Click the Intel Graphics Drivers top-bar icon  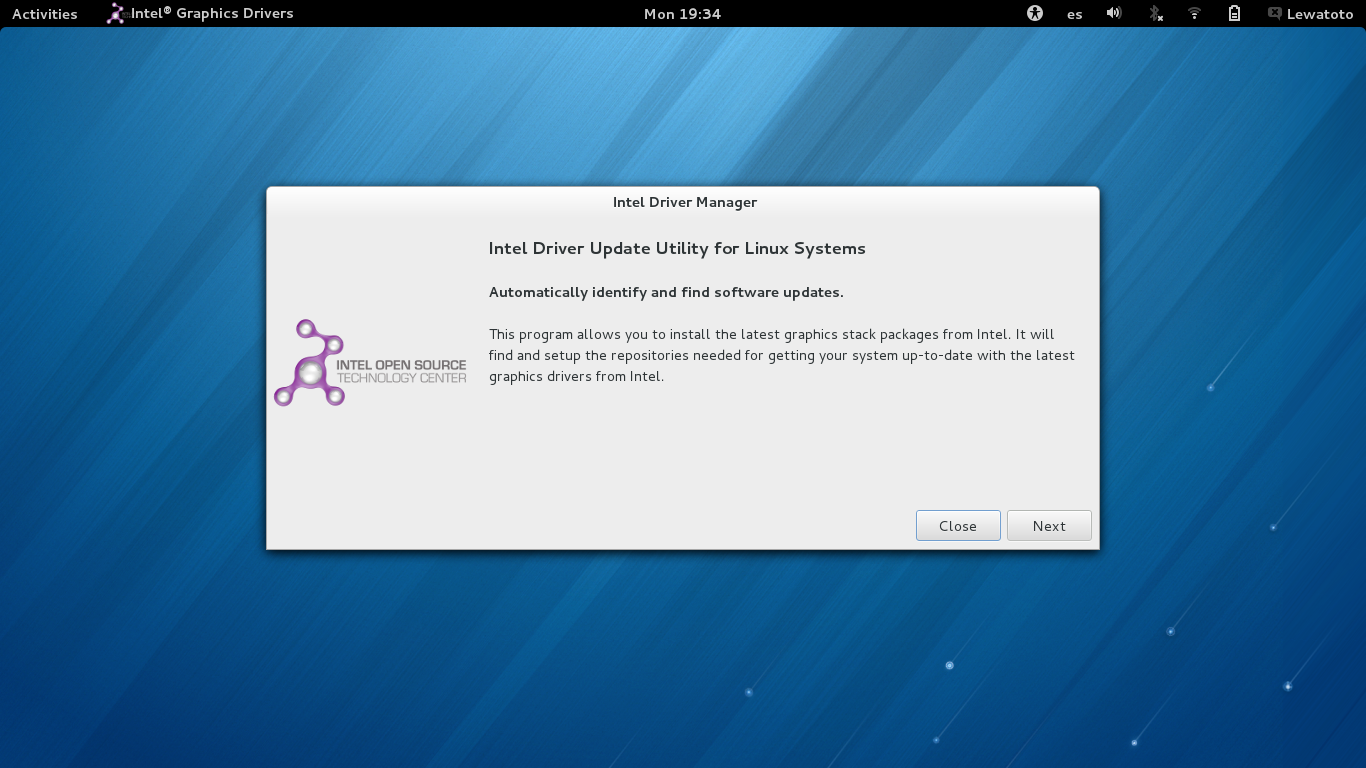(116, 14)
